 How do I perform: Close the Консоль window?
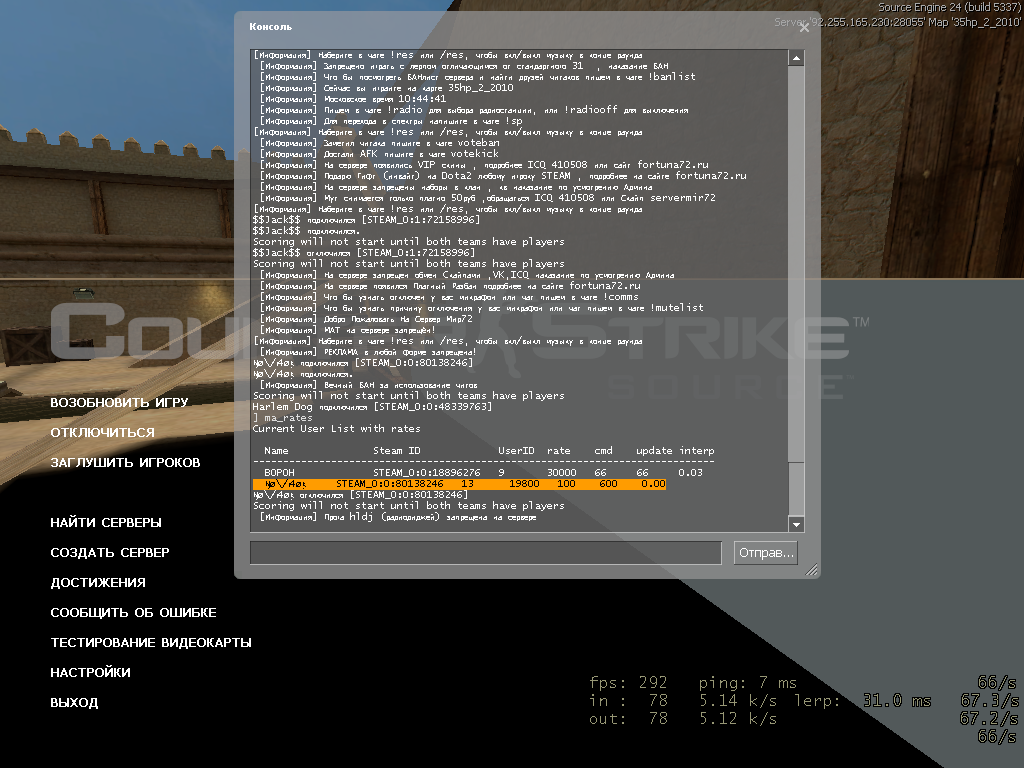tap(805, 27)
